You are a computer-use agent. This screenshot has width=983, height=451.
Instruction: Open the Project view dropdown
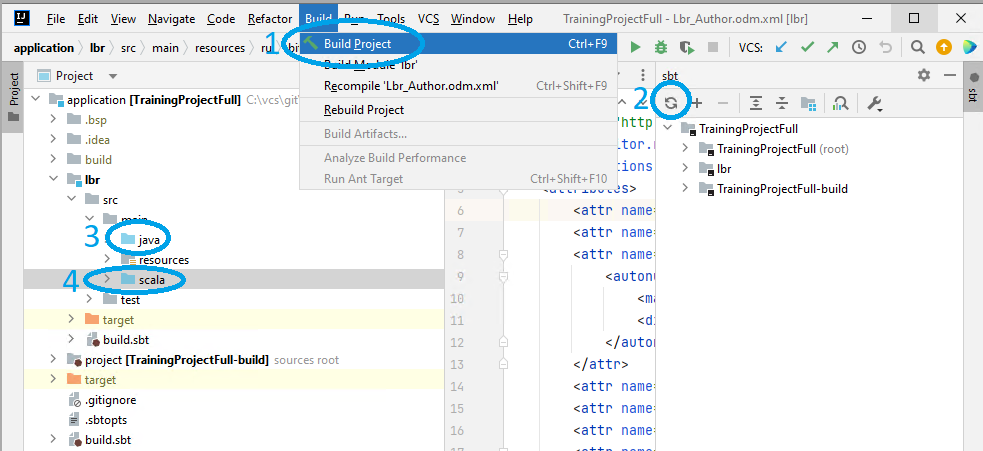click(113, 76)
